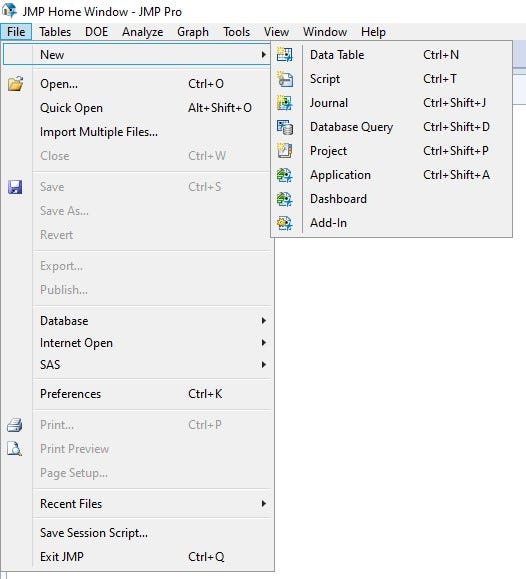Click the Alt+Shift+O shortcut text
526x579 pixels.
(220, 108)
